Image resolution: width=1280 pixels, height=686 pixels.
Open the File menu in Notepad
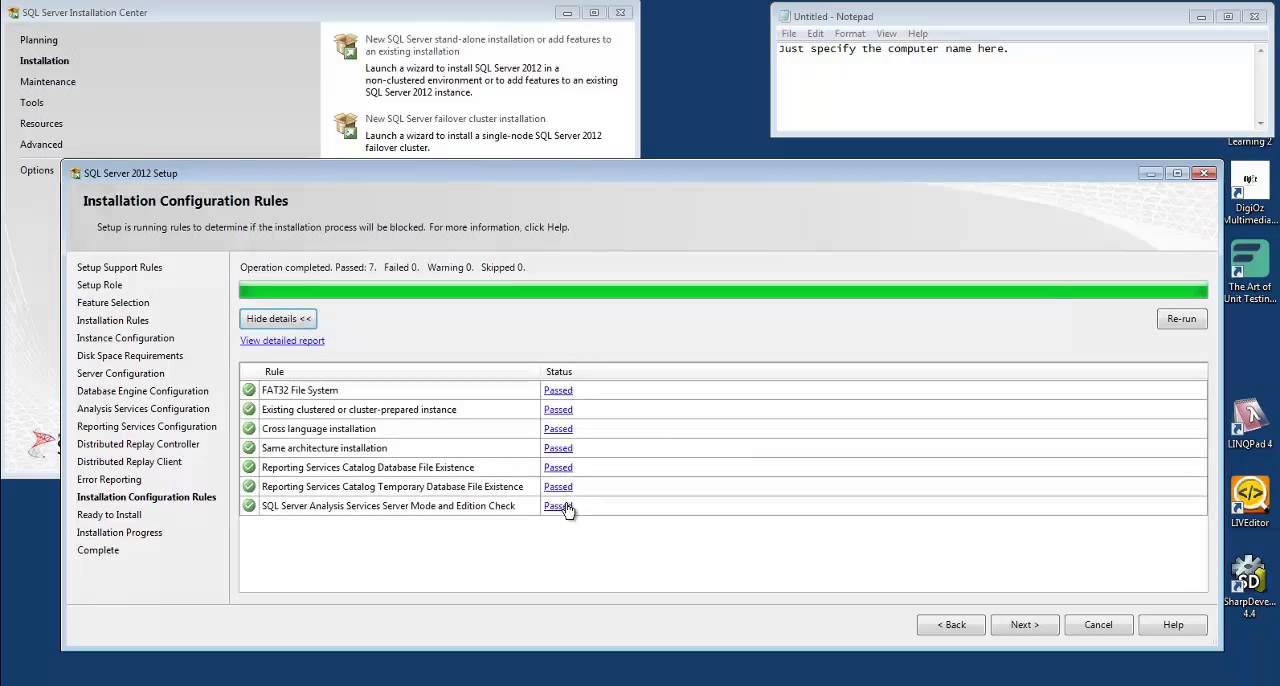pos(789,34)
